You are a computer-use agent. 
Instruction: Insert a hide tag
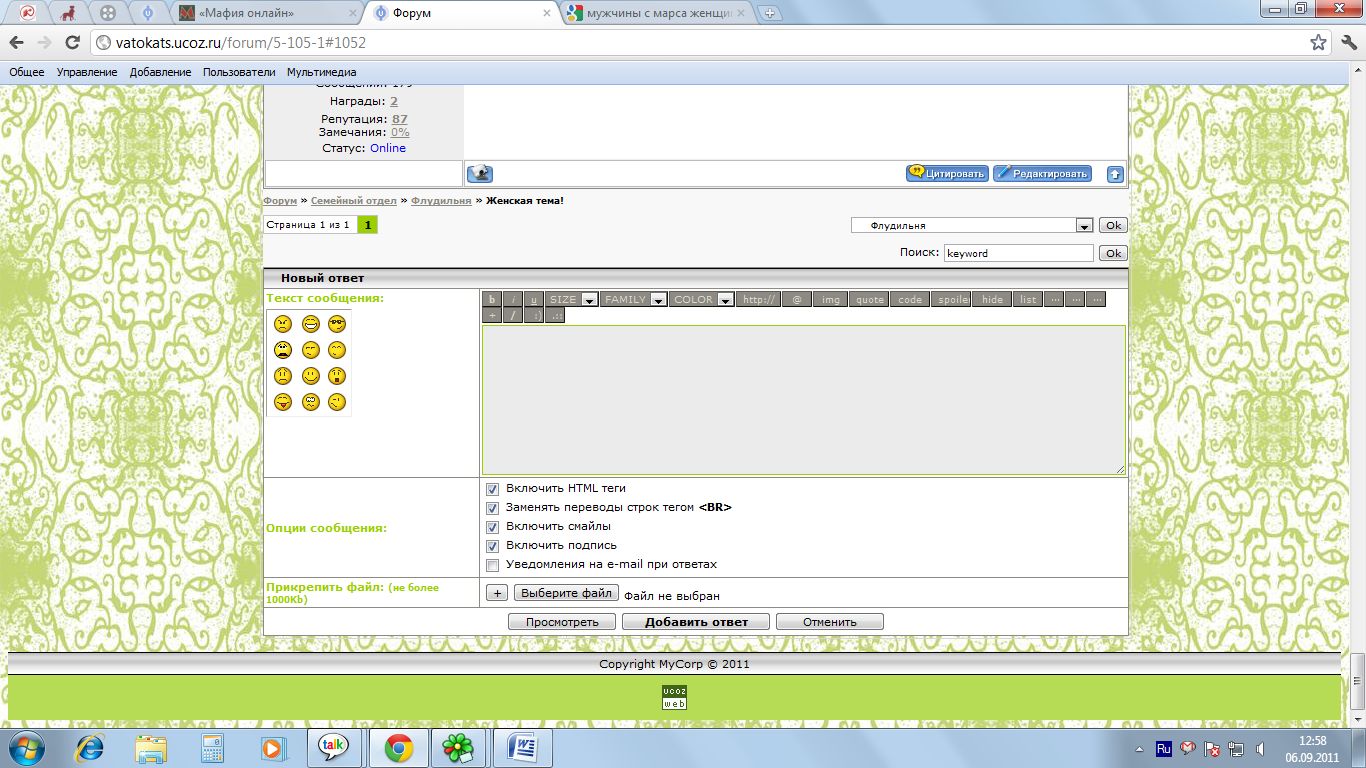click(x=992, y=299)
